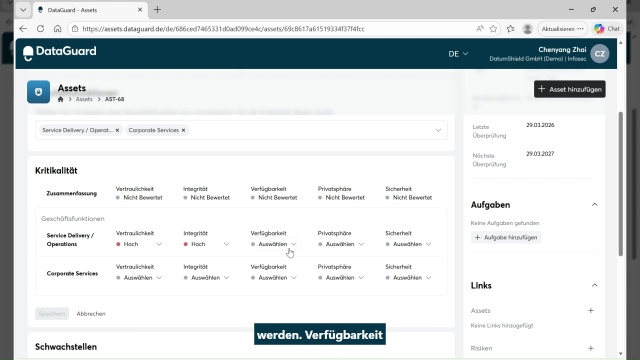Image resolution: width=640 pixels, height=360 pixels.
Task: Click Asset hinzufügen button
Action: click(569, 89)
